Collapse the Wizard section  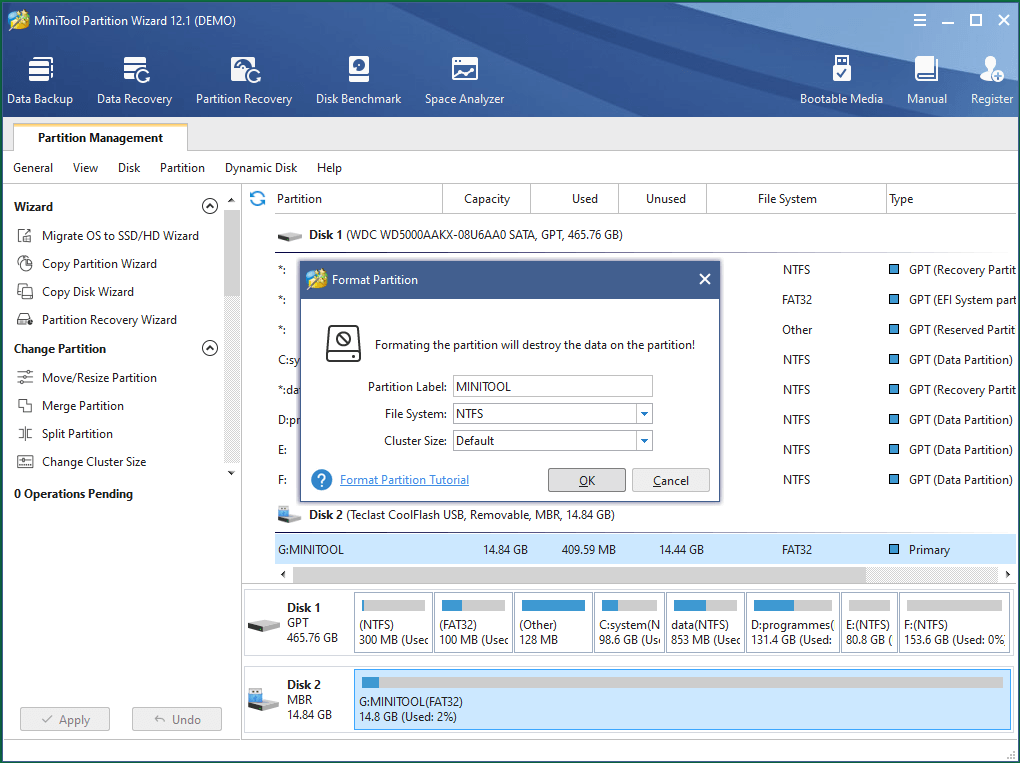(209, 206)
